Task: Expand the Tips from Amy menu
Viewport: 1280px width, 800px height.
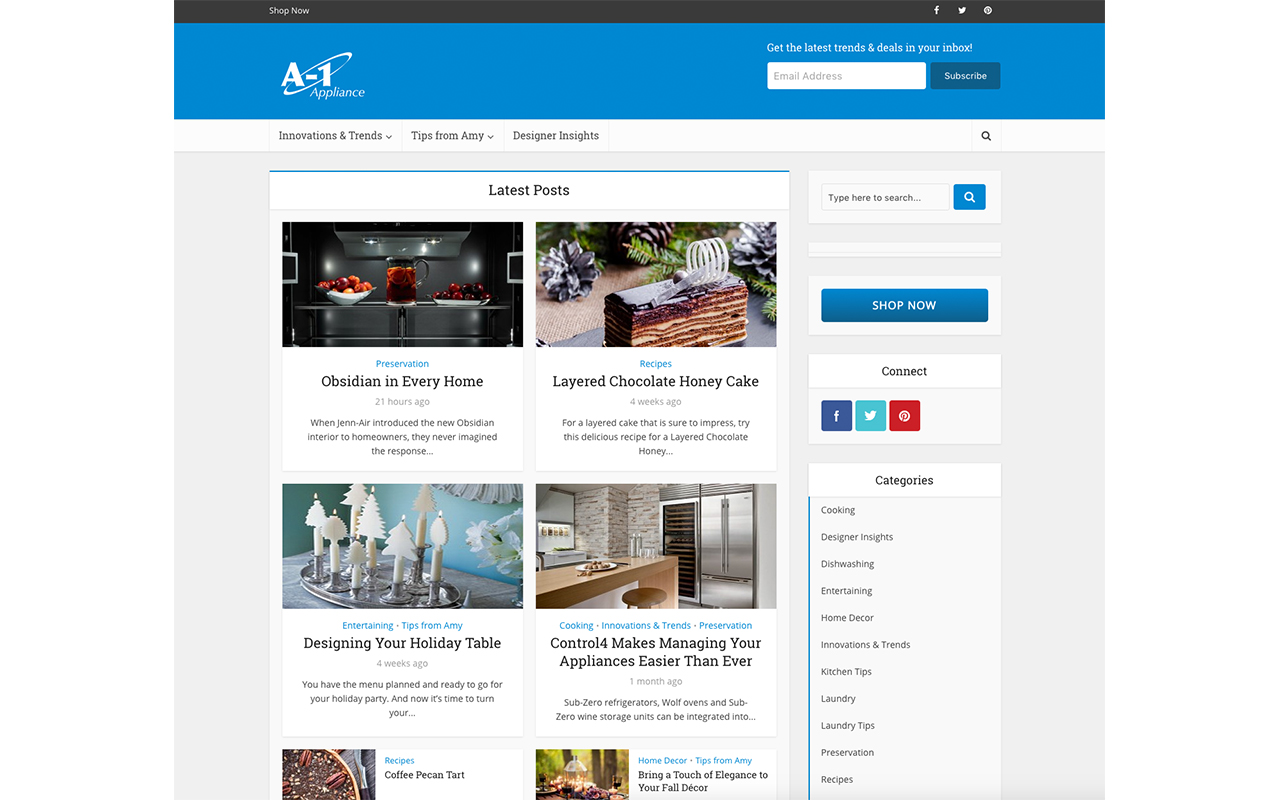Action: (x=452, y=136)
